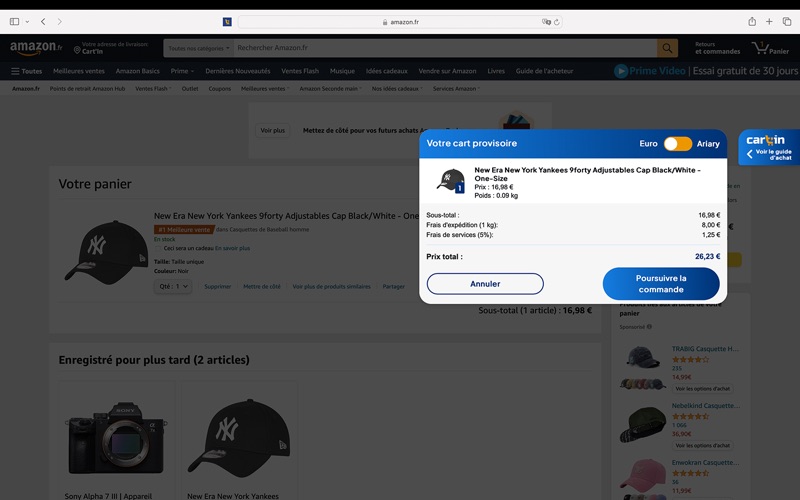Open Coupons in sub-navigation
The image size is (800, 500).
click(219, 88)
